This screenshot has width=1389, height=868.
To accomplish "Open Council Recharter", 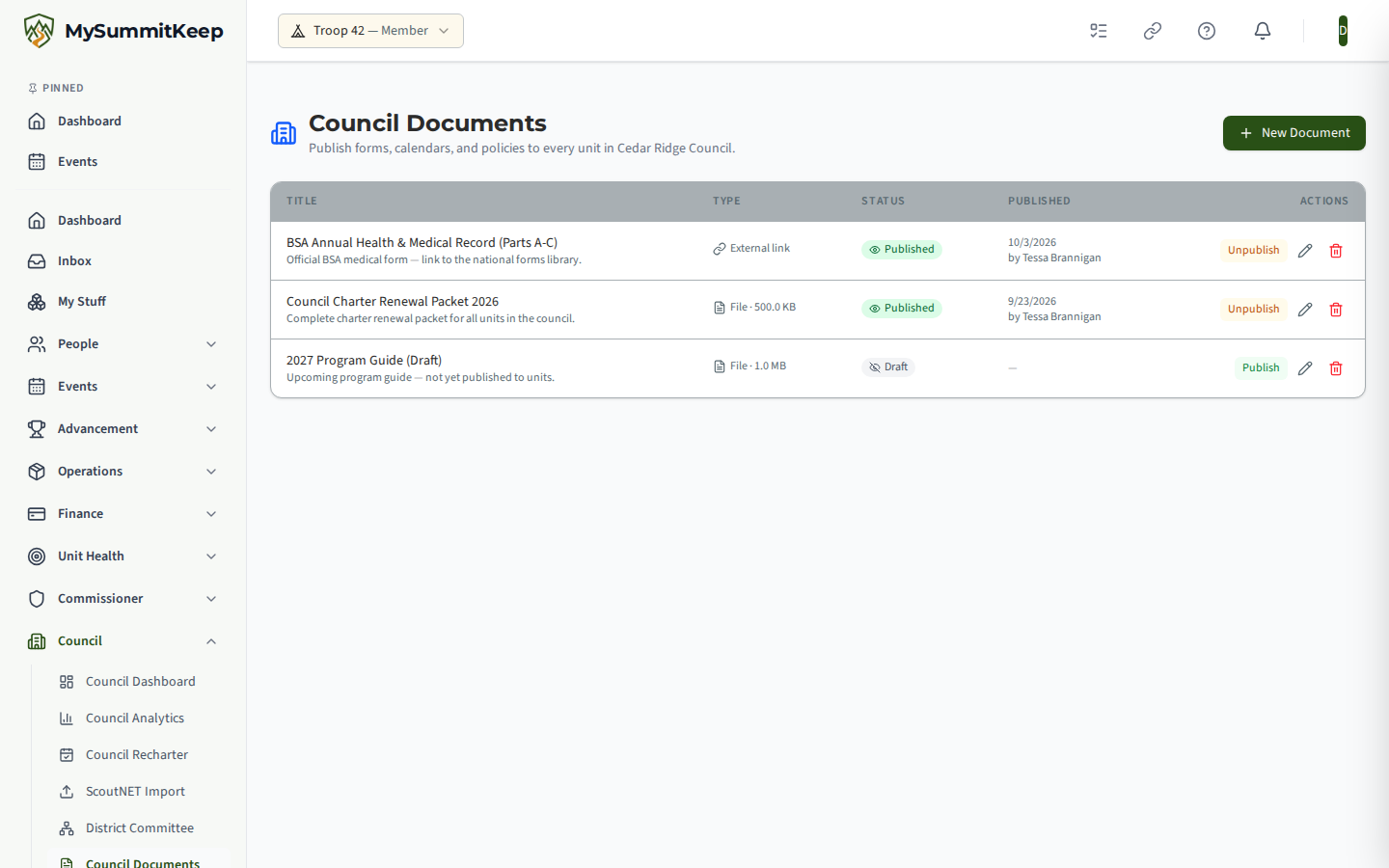I will [138, 755].
